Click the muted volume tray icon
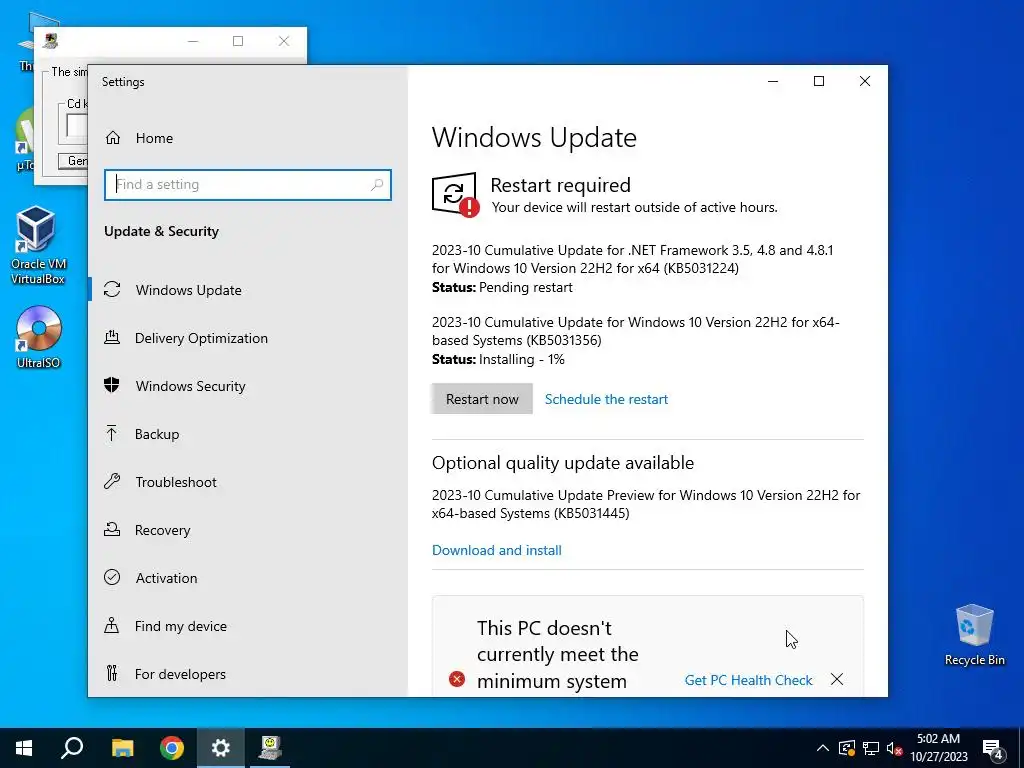The image size is (1024, 768). coord(895,748)
